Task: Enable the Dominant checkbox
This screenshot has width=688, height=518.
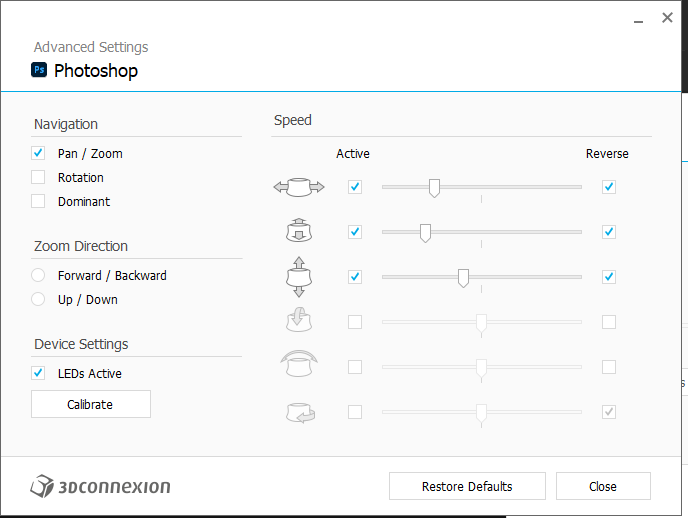Action: click(x=38, y=201)
